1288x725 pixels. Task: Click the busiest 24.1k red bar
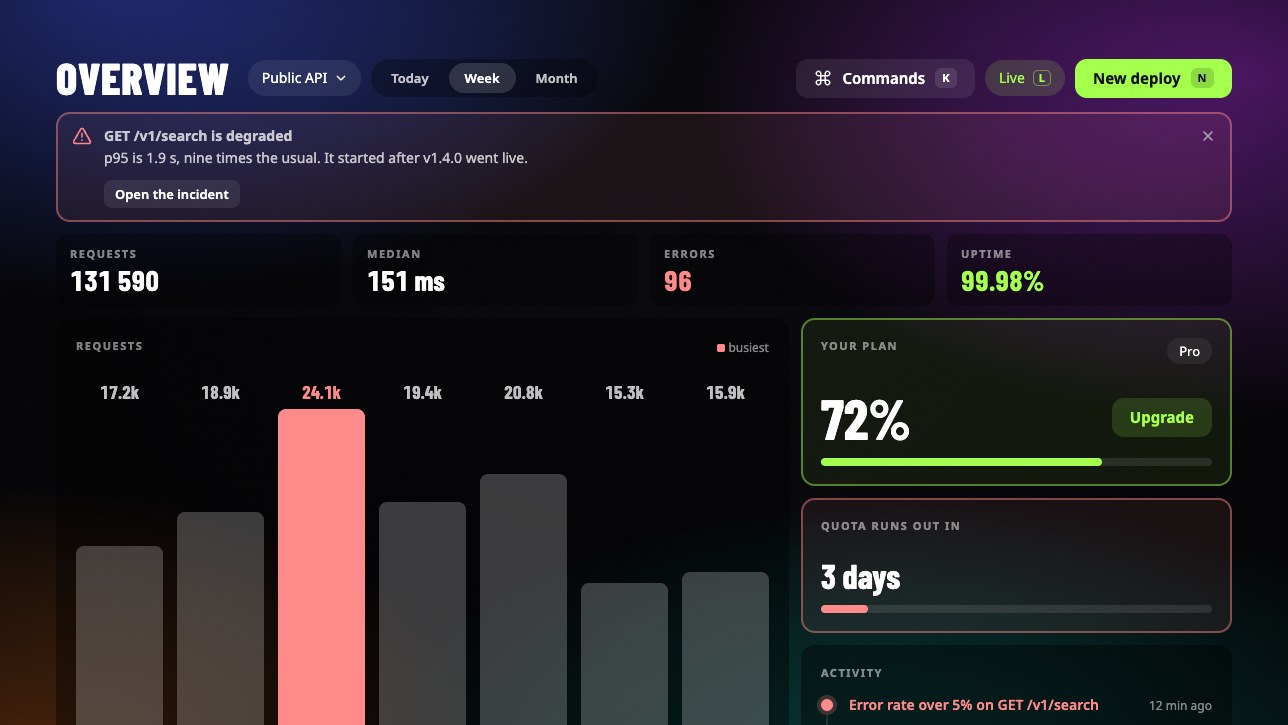click(321, 567)
